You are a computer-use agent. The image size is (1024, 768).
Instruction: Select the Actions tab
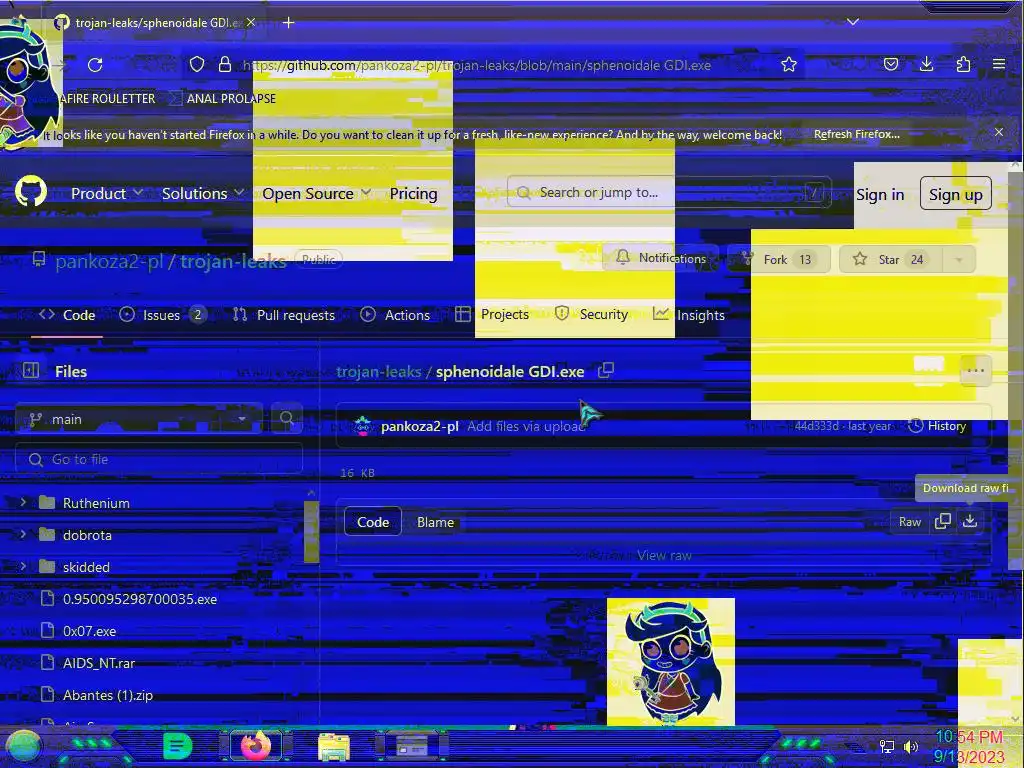pyautogui.click(x=395, y=315)
